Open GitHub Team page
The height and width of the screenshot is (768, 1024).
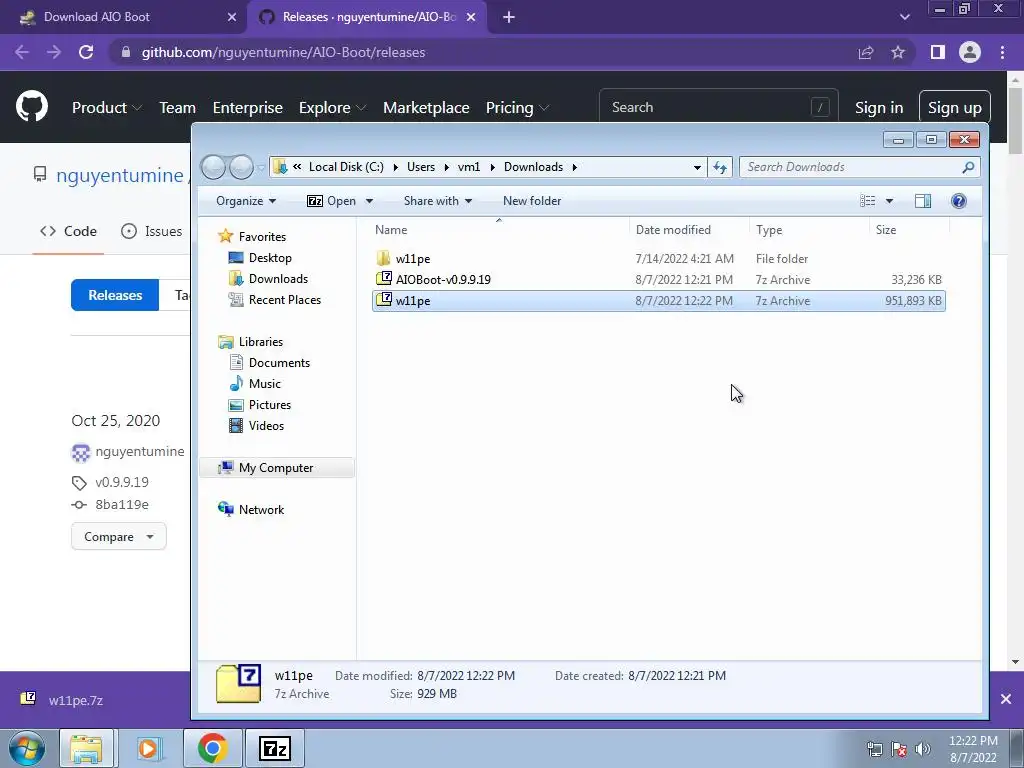click(178, 107)
